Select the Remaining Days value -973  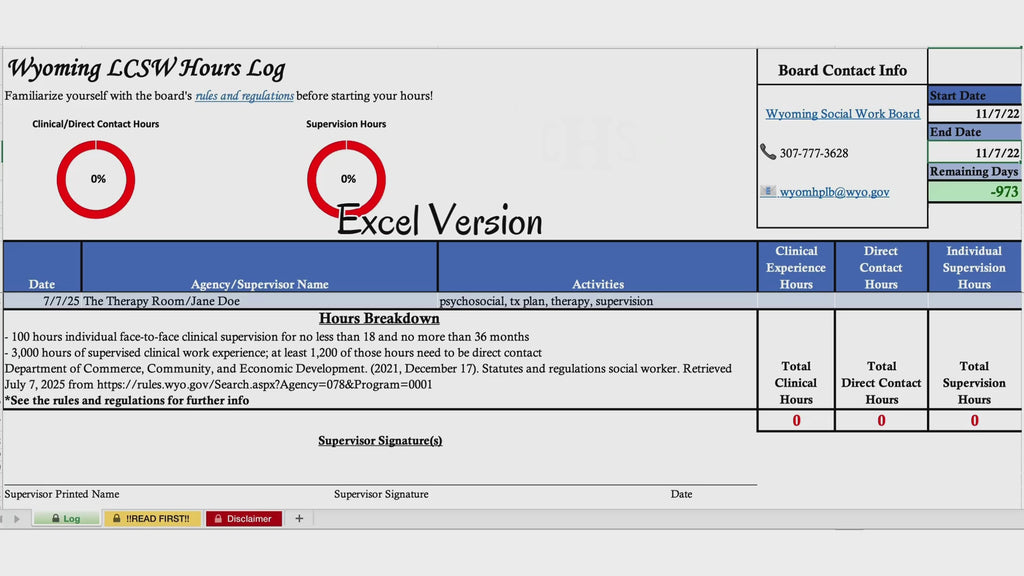[974, 191]
